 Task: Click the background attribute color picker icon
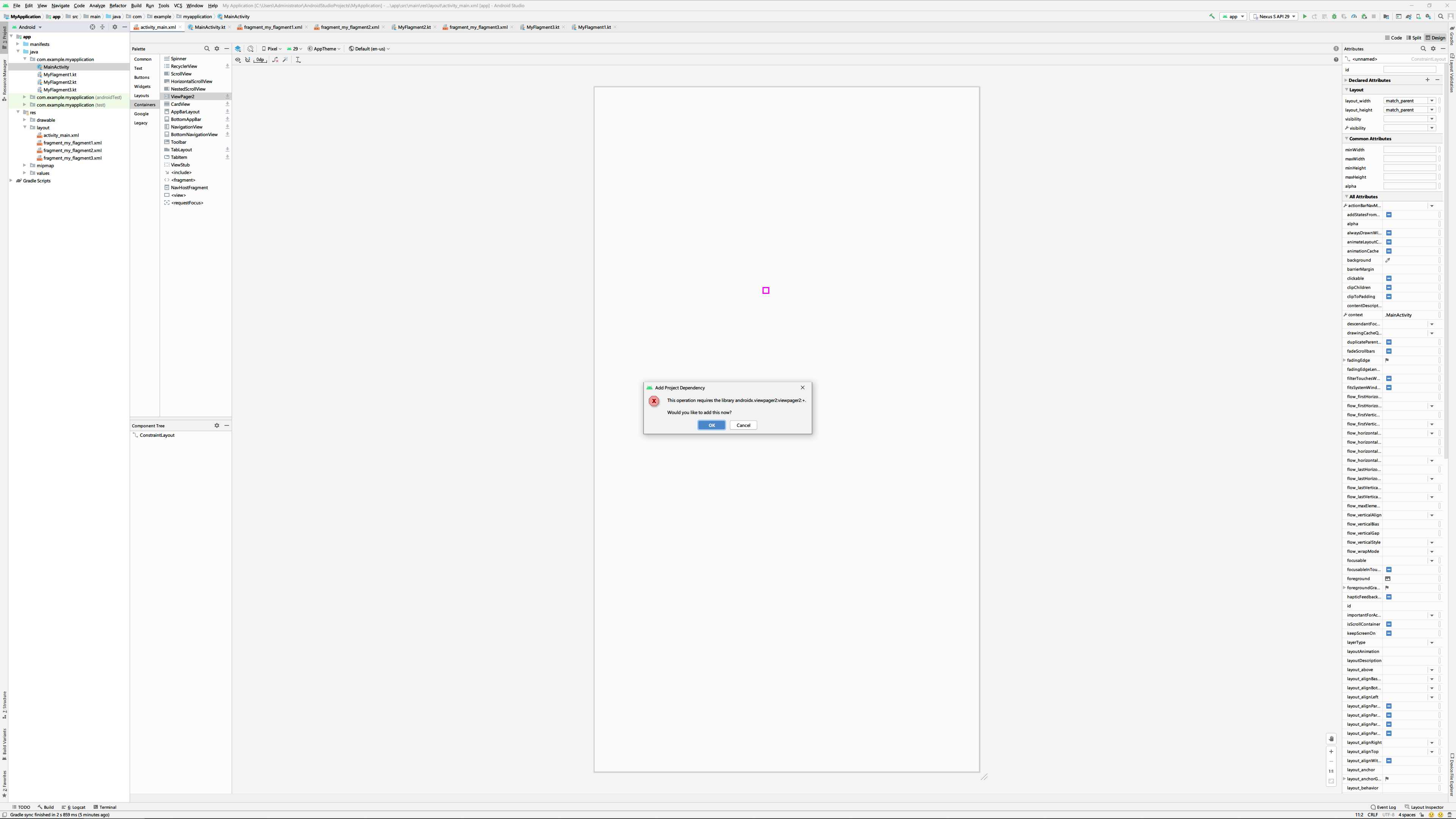pyautogui.click(x=1388, y=260)
